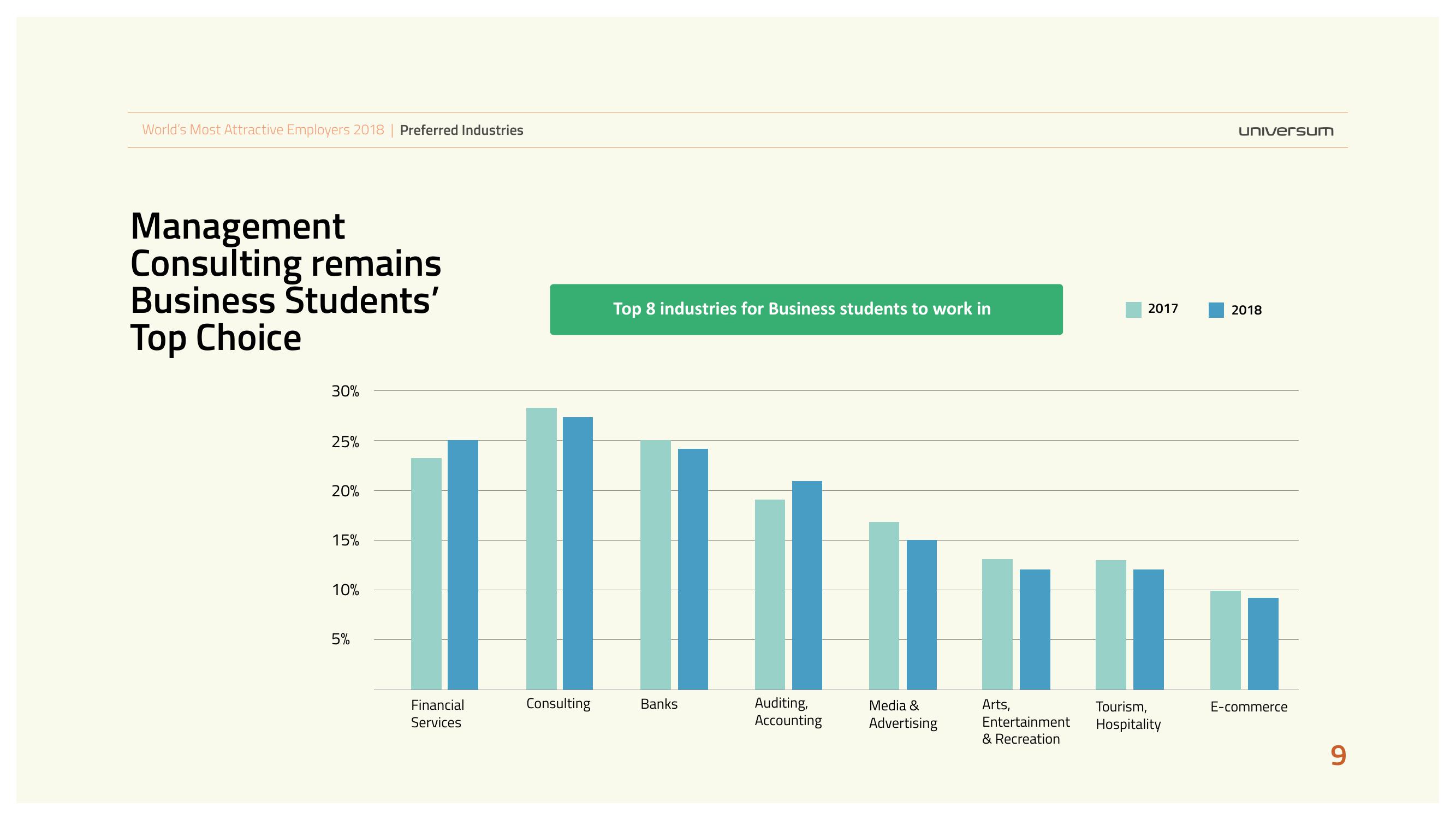Click the green 'Top 8 industries' banner

pos(805,309)
